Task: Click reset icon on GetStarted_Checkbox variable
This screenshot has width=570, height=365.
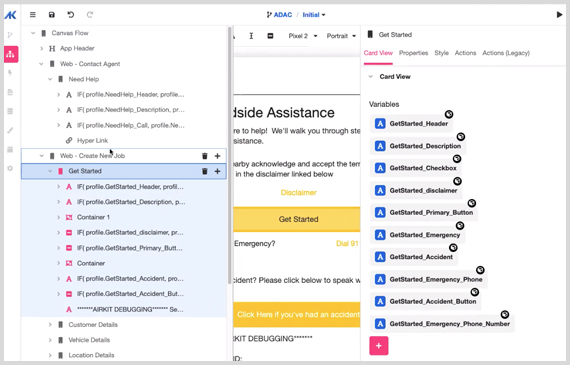Action: tap(457, 159)
